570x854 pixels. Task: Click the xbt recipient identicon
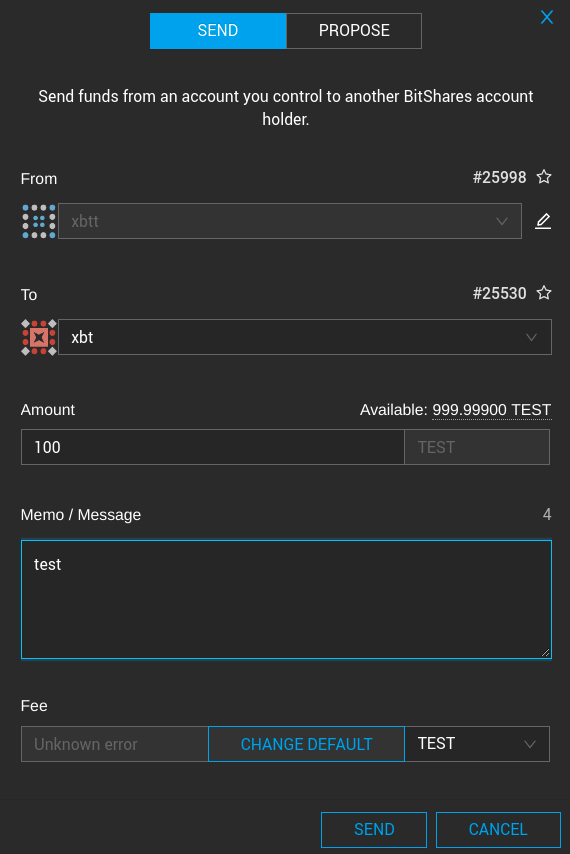[x=39, y=337]
